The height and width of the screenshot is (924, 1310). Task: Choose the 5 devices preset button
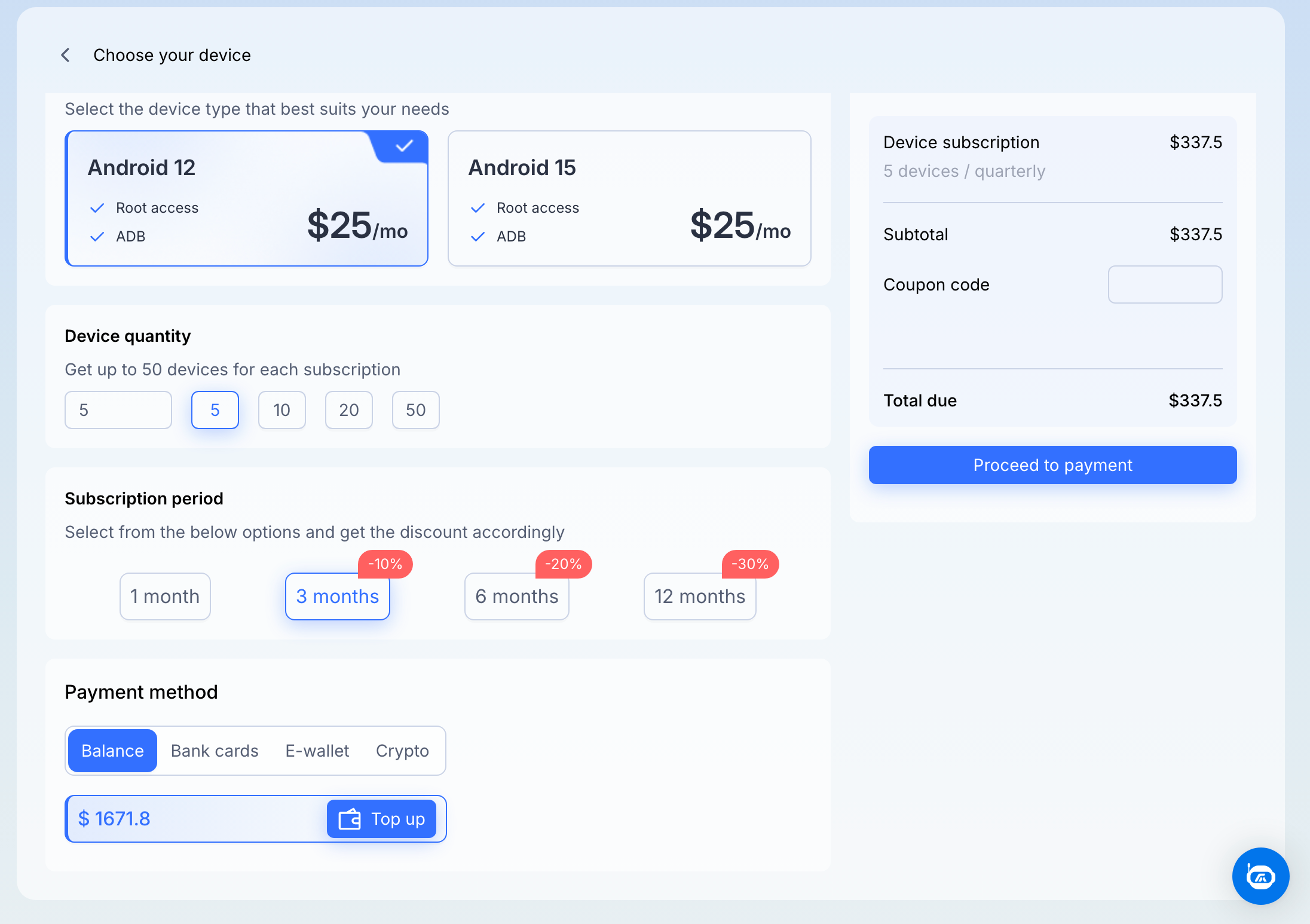pyautogui.click(x=215, y=410)
